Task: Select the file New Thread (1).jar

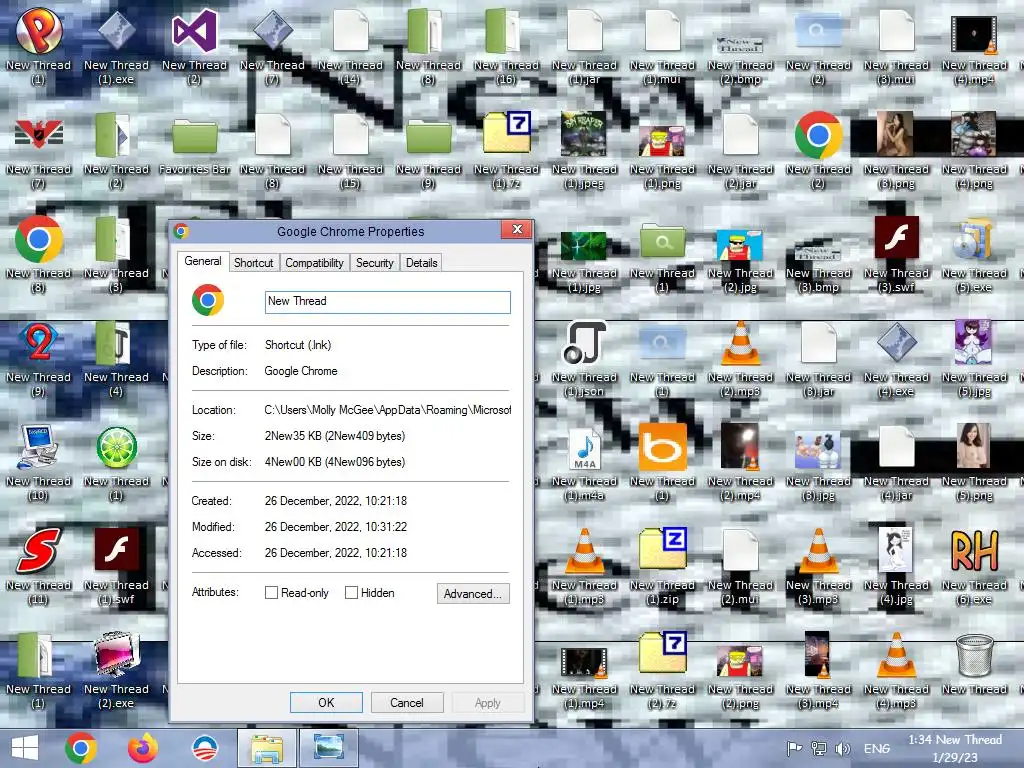Action: (x=584, y=46)
